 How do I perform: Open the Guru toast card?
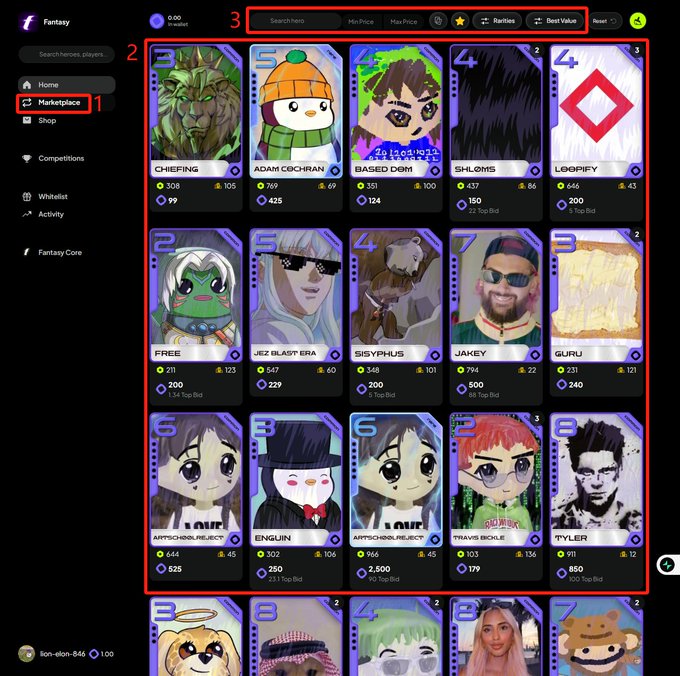tap(596, 295)
